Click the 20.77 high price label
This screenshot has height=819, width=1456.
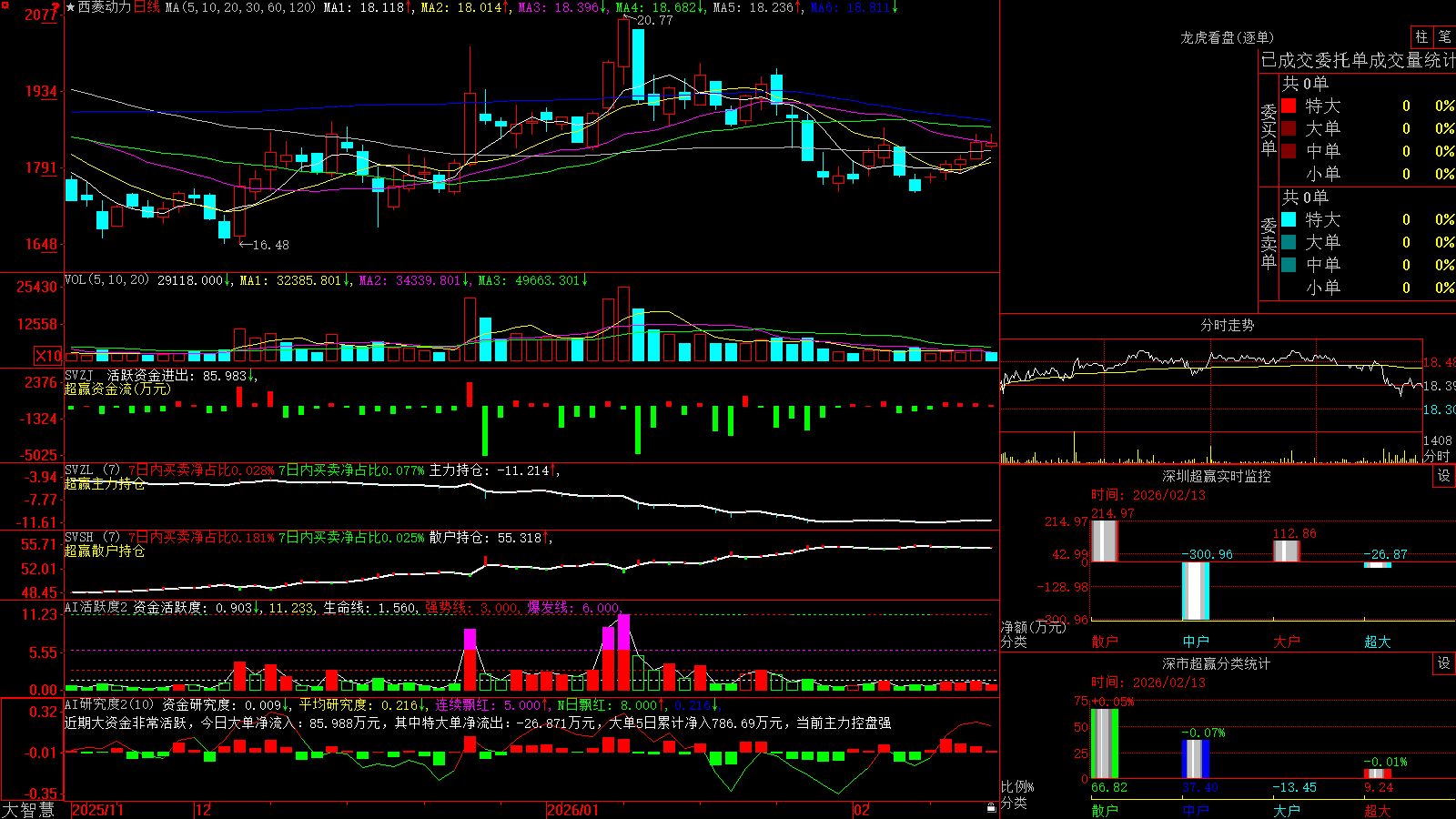tap(655, 20)
